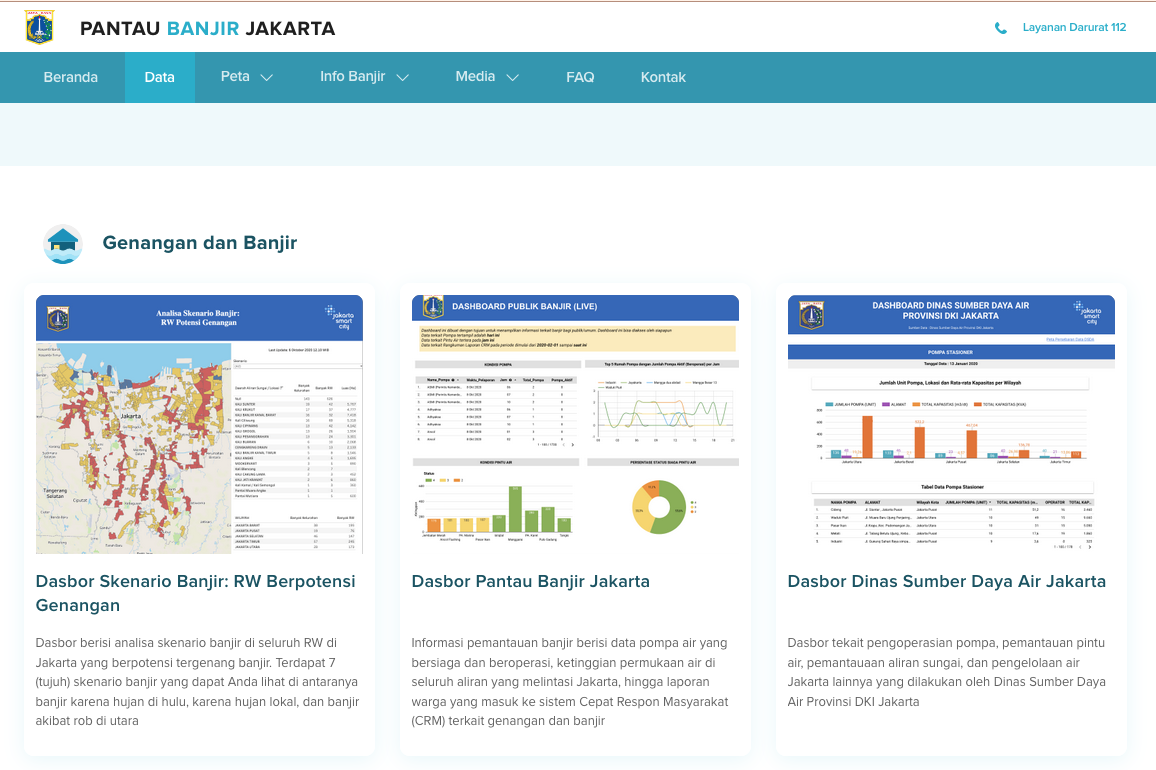1156x770 pixels.
Task: Open the Kontak page
Action: pos(663,77)
